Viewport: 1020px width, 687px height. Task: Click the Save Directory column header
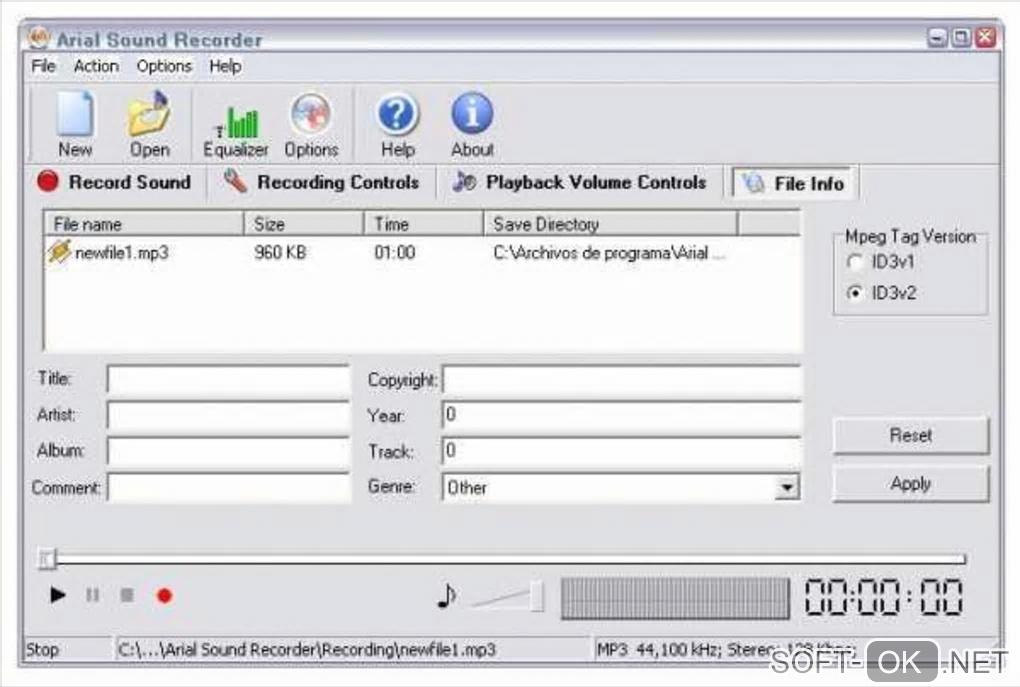pos(610,224)
